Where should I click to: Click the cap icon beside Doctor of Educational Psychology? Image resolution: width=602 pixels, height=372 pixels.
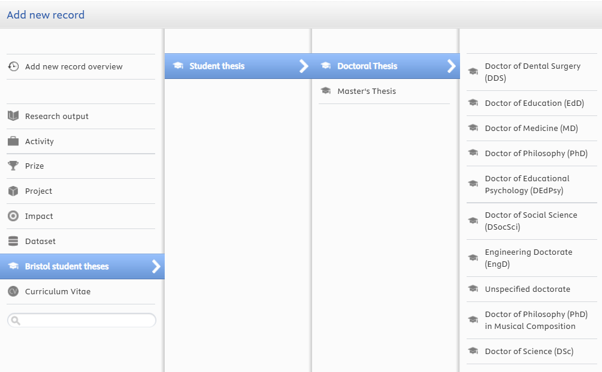pyautogui.click(x=473, y=184)
